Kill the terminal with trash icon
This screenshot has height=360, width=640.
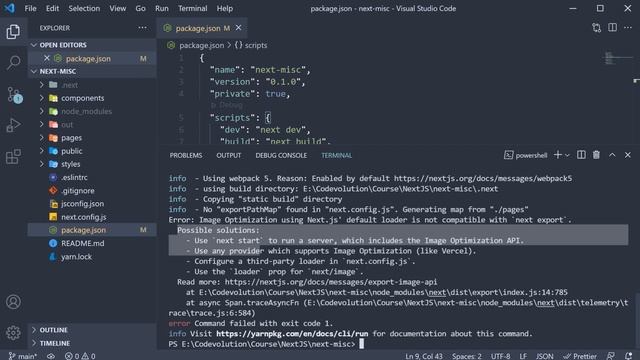click(596, 155)
